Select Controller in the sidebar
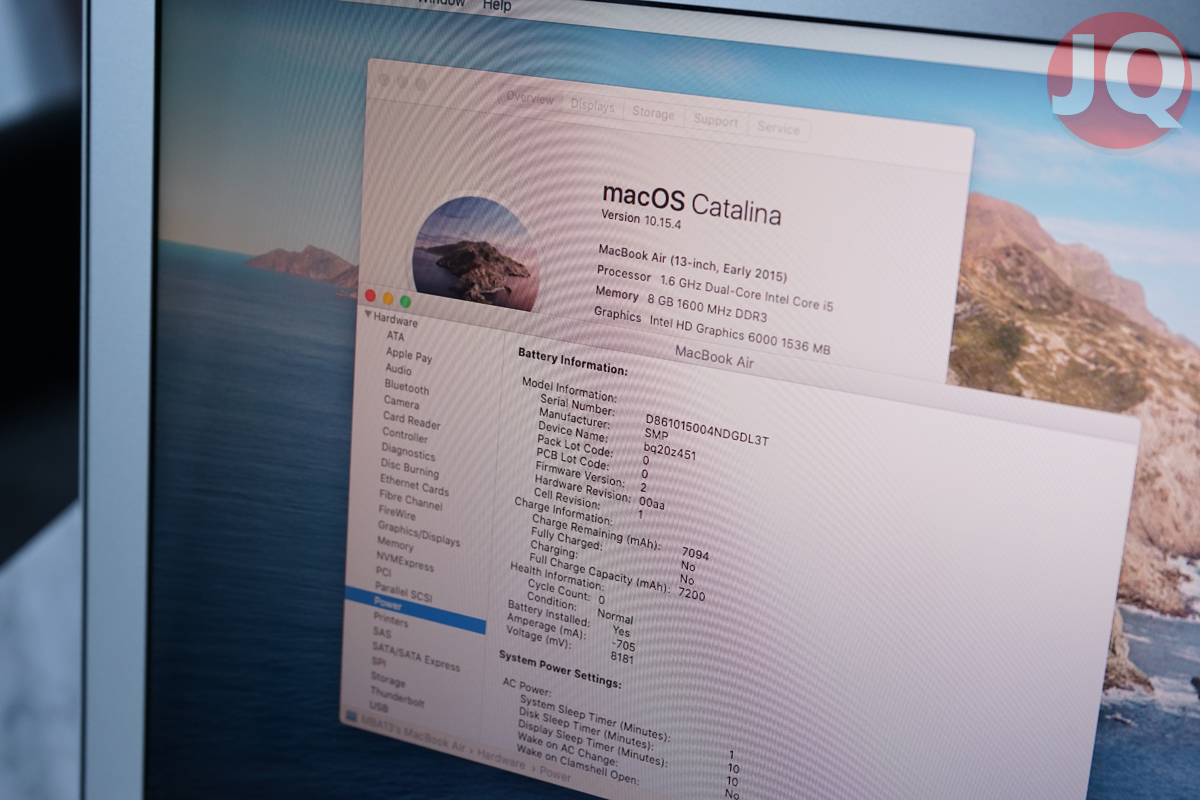This screenshot has height=800, width=1200. click(x=405, y=435)
